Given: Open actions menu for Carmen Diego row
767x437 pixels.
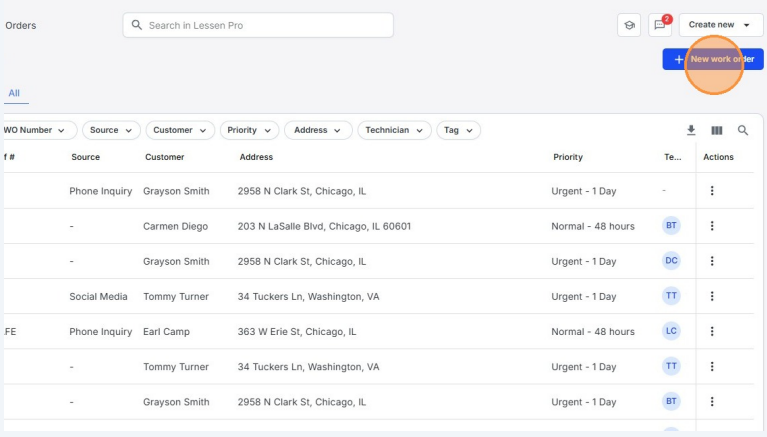Looking at the screenshot, I should (712, 226).
